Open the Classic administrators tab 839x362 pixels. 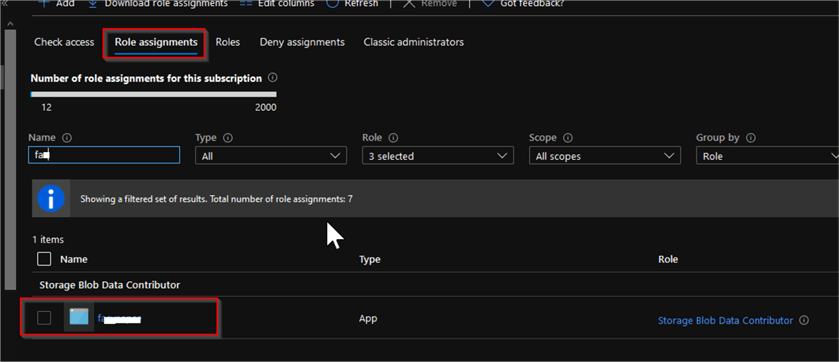[x=414, y=42]
